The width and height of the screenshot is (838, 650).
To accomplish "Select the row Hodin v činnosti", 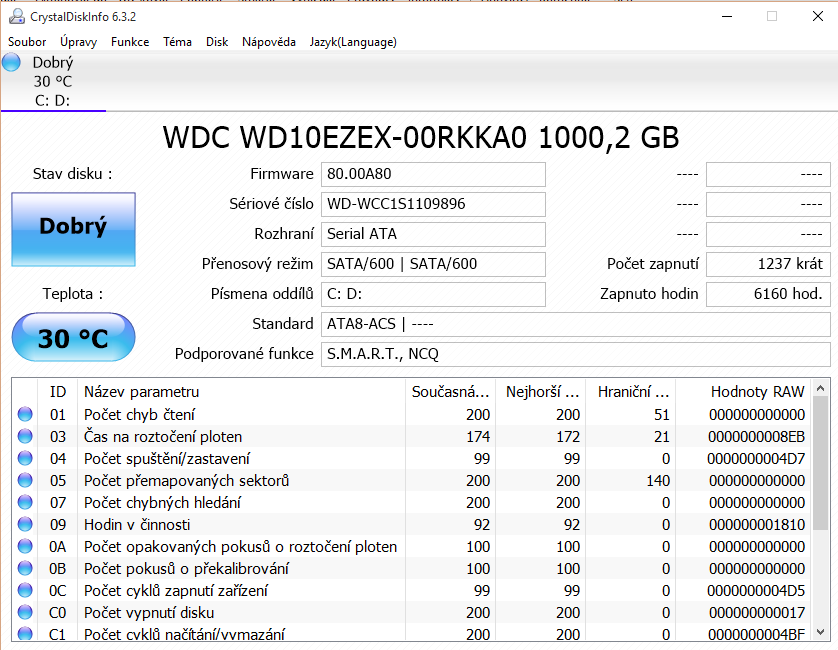I will pos(411,524).
